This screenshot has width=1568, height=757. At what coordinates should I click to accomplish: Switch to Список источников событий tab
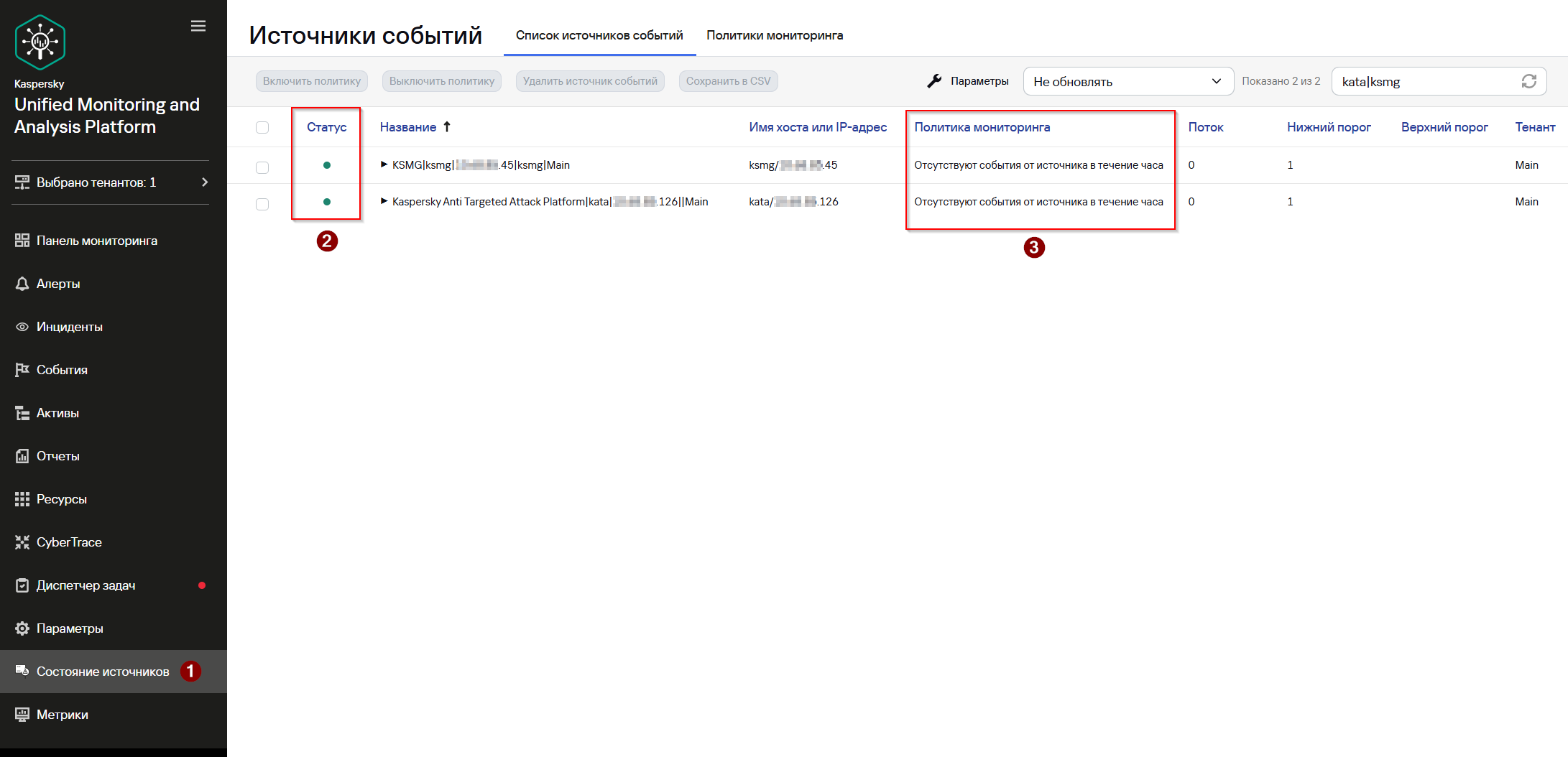[x=599, y=35]
